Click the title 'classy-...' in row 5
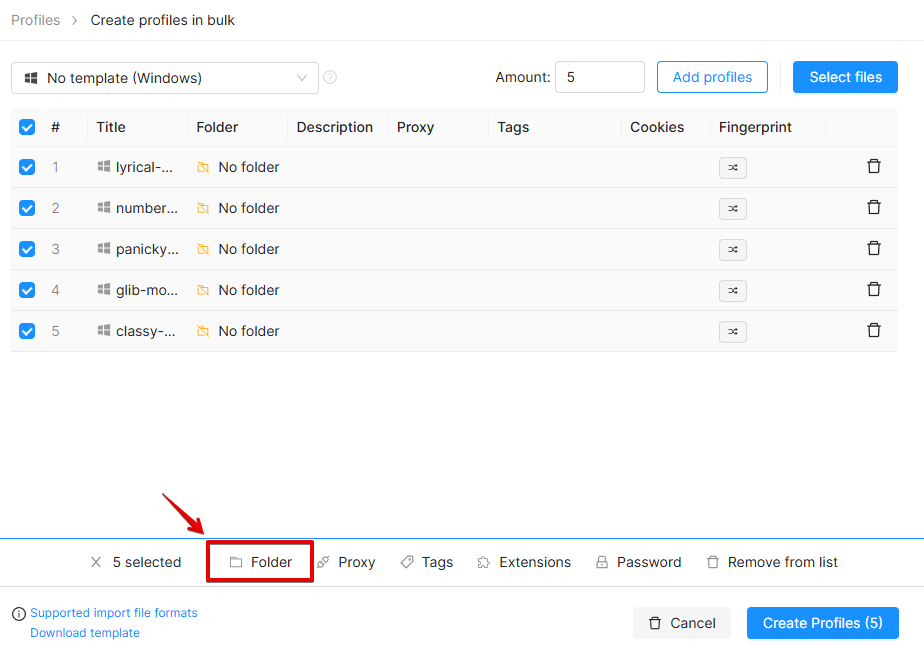 pyautogui.click(x=146, y=331)
